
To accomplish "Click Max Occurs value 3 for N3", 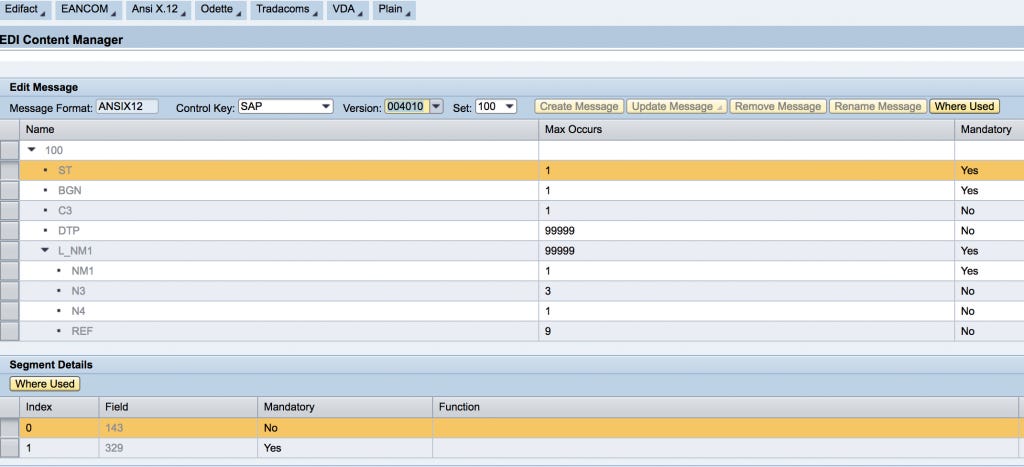I will pyautogui.click(x=548, y=291).
